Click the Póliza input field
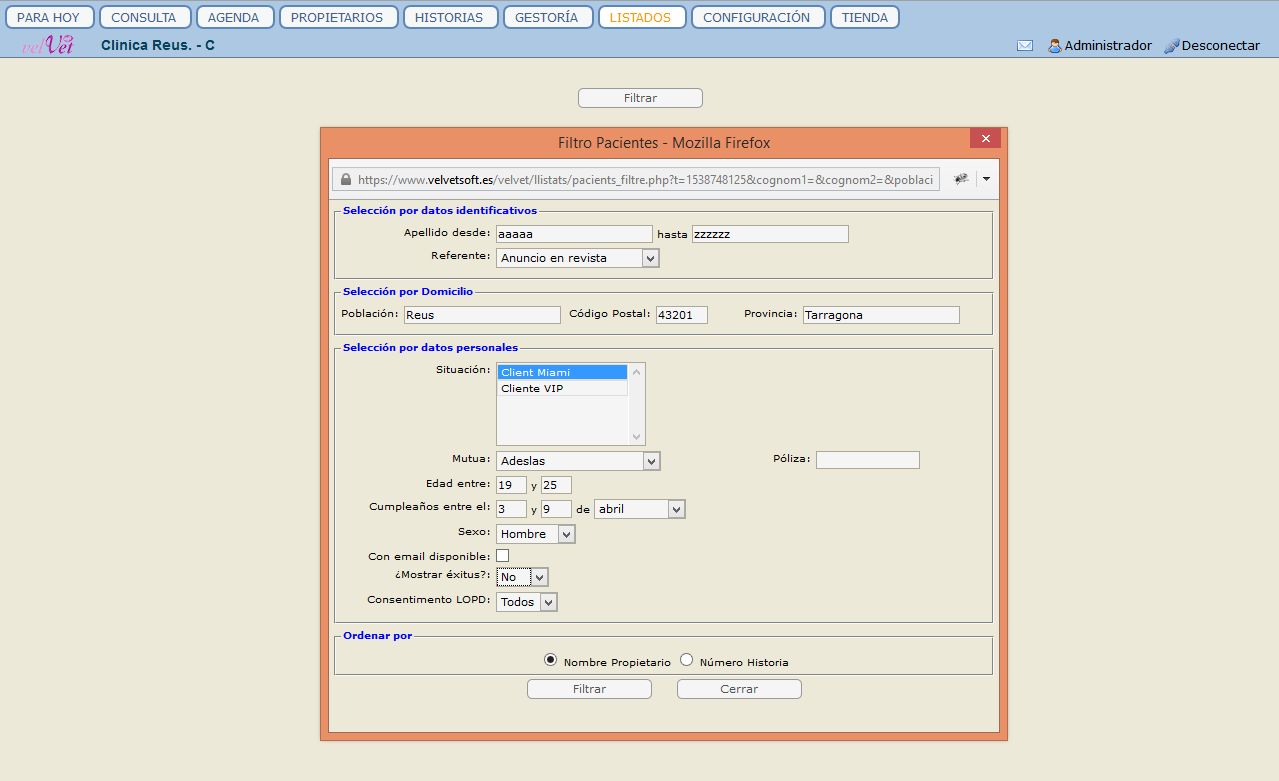Image resolution: width=1279 pixels, height=781 pixels. (x=867, y=460)
